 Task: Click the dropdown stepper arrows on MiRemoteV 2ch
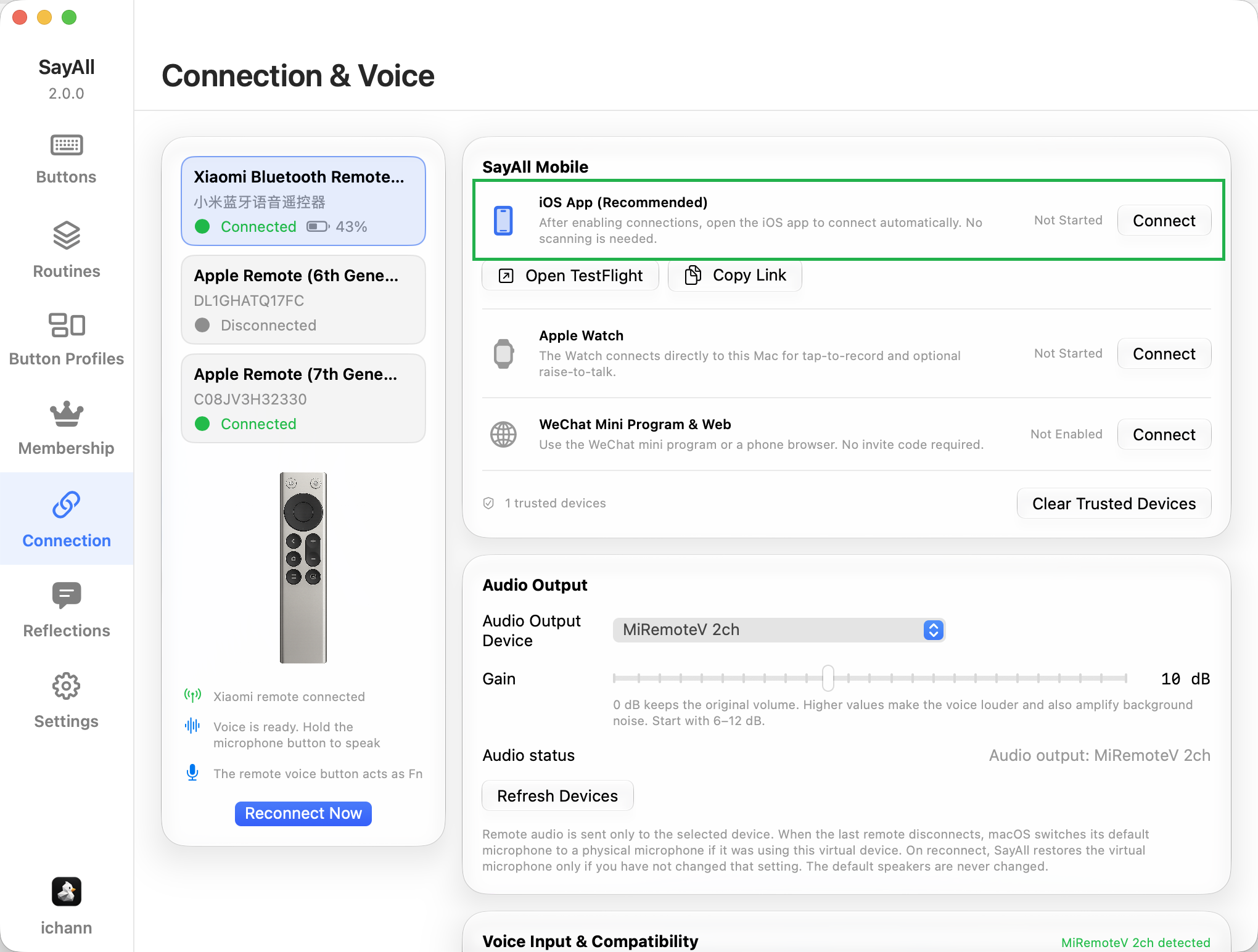[x=934, y=630]
